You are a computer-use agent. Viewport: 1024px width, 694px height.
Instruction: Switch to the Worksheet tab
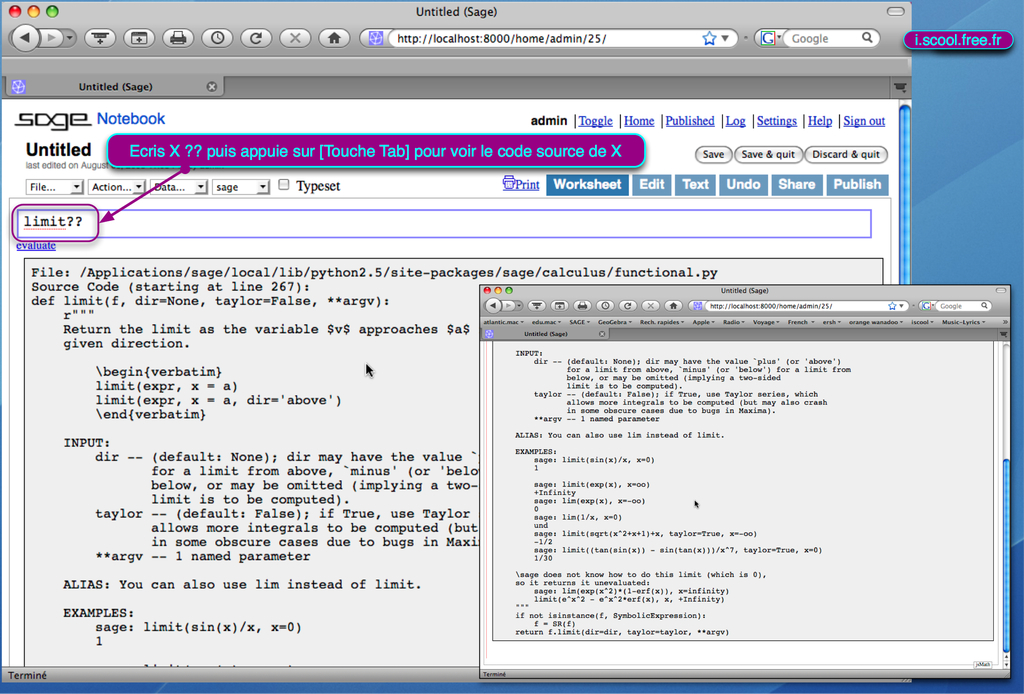click(x=587, y=185)
